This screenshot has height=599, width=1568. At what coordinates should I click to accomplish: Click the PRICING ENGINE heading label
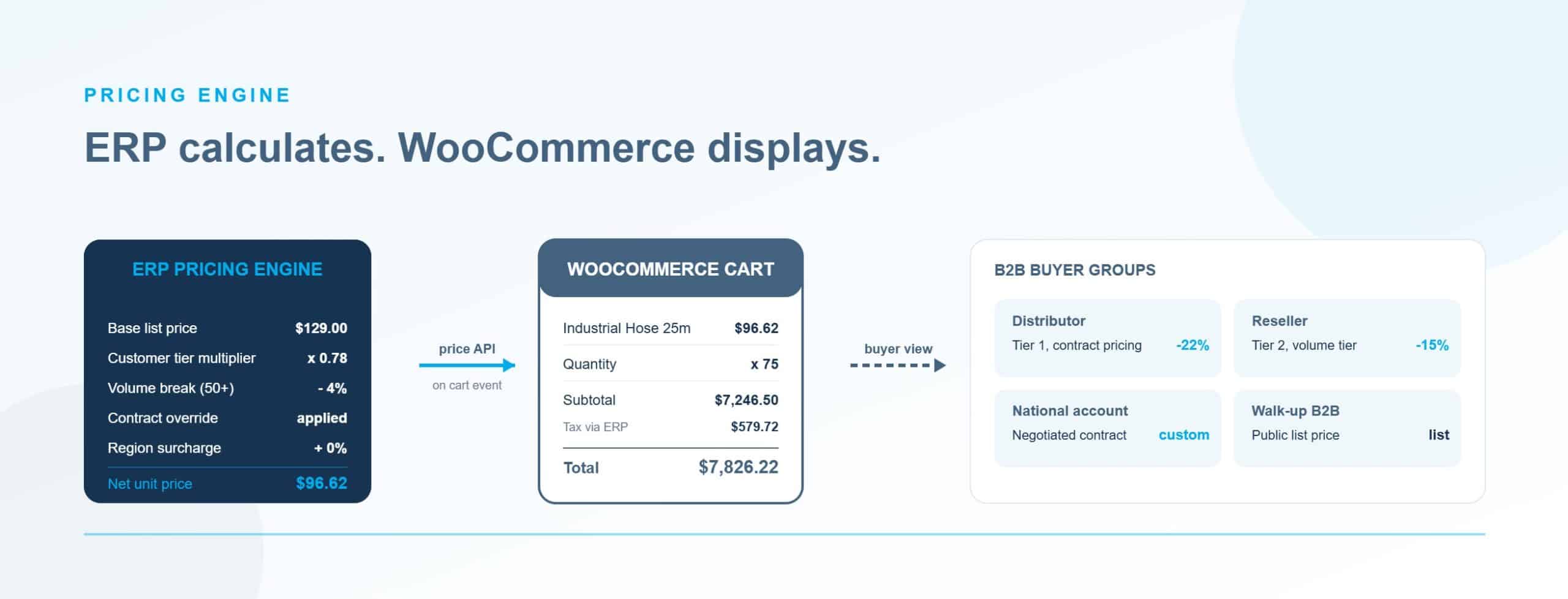coord(187,96)
